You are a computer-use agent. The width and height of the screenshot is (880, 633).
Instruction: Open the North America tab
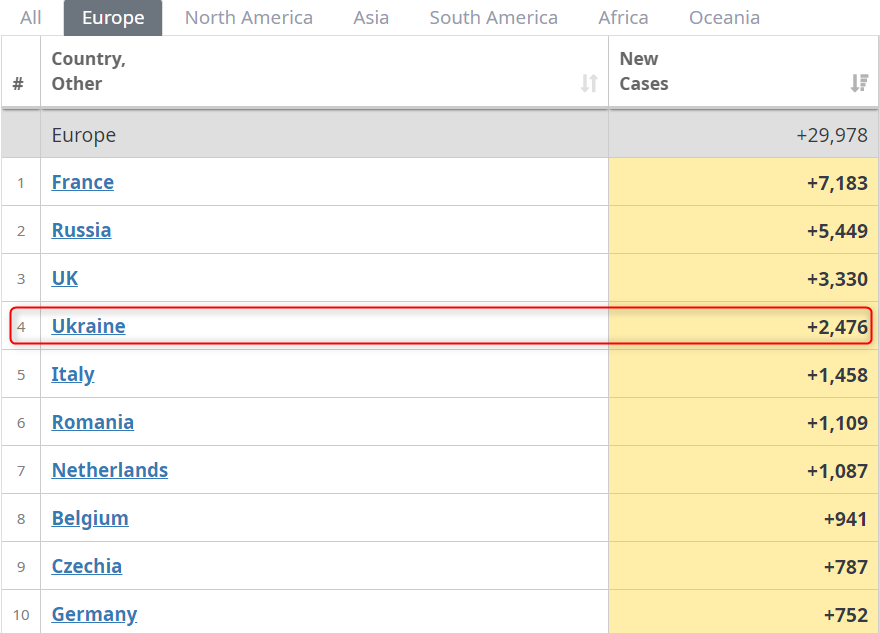[x=249, y=18]
